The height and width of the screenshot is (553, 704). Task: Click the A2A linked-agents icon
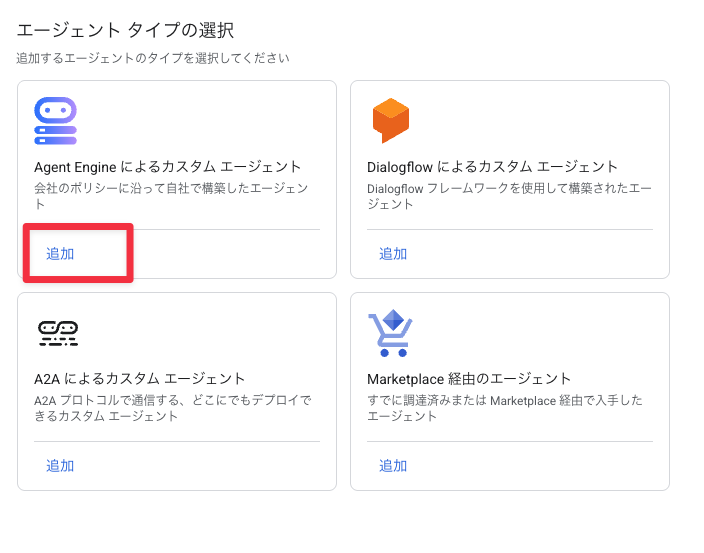click(x=58, y=333)
